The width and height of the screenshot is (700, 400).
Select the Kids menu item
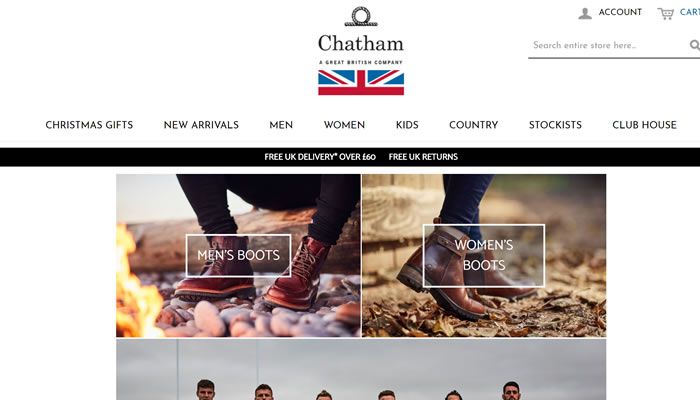407,125
